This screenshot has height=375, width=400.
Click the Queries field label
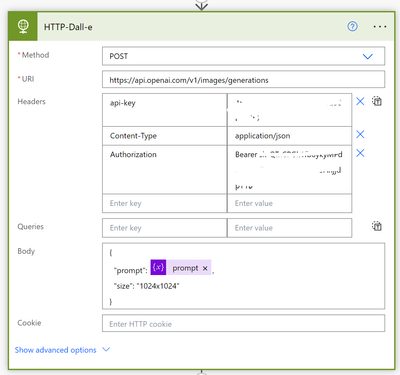[30, 227]
